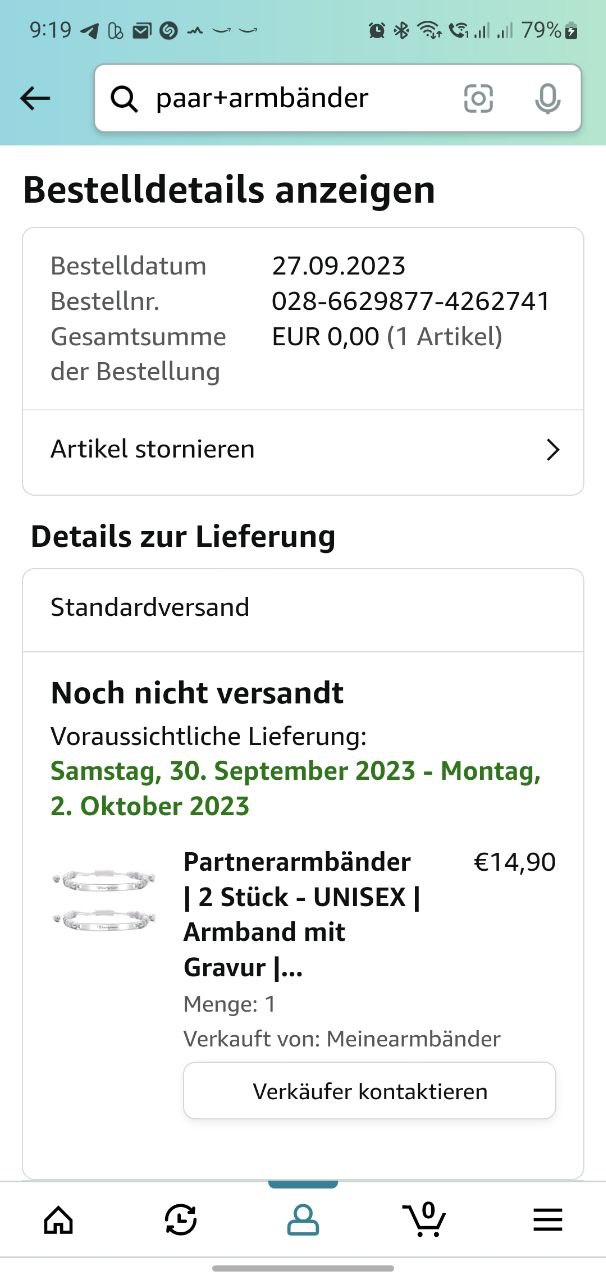Tap the search magnifier icon
The image size is (606, 1280).
[x=124, y=98]
